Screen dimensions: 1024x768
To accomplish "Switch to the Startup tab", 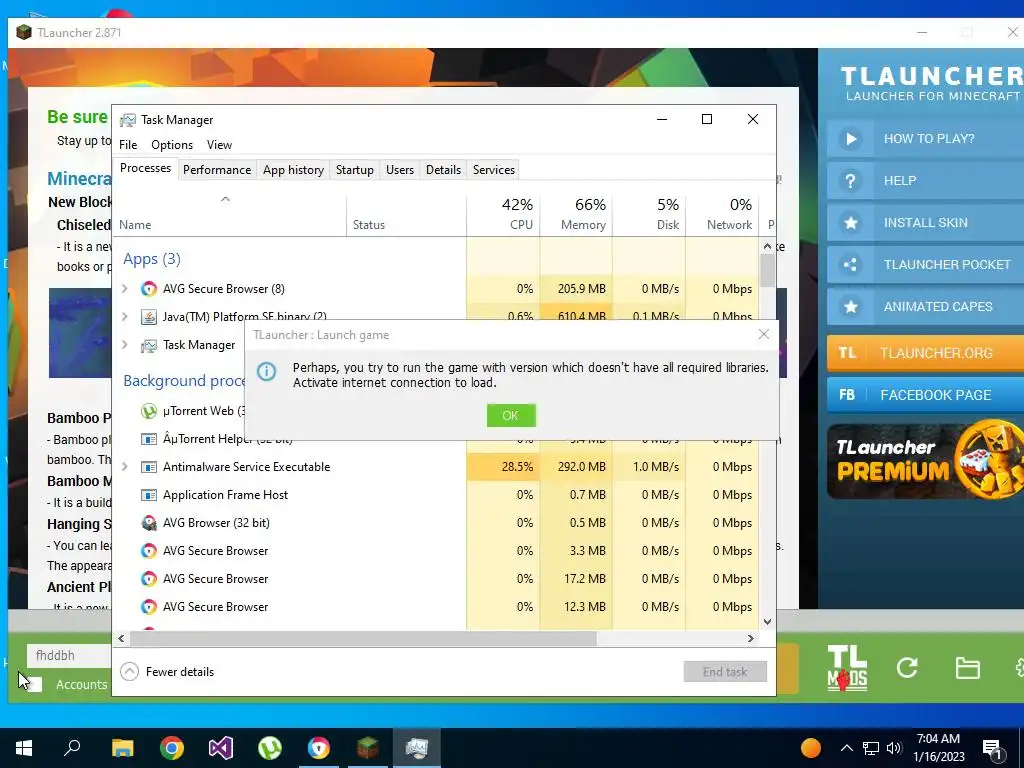I will (355, 170).
